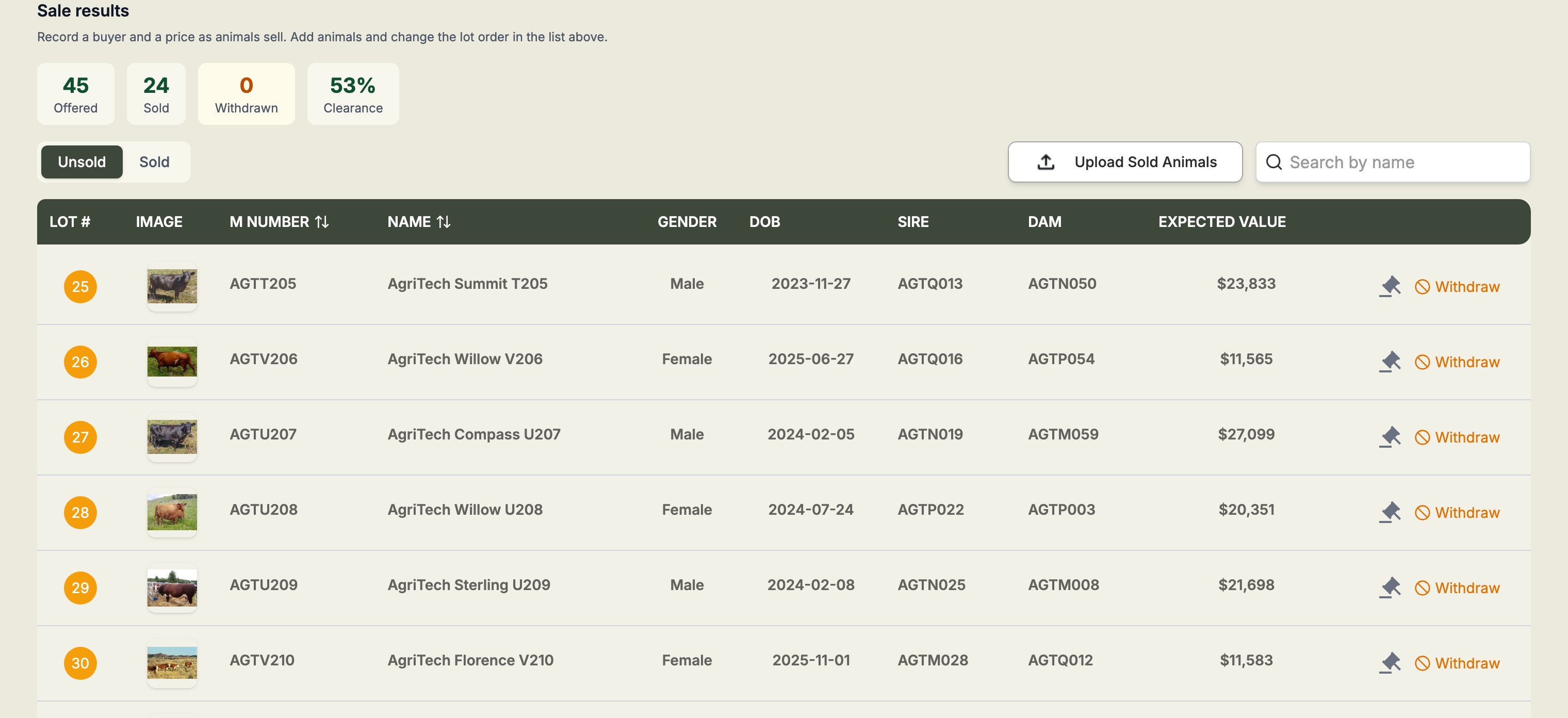This screenshot has height=718, width=1568.
Task: Click the gavel icon for Sterling U209
Action: coord(1390,588)
